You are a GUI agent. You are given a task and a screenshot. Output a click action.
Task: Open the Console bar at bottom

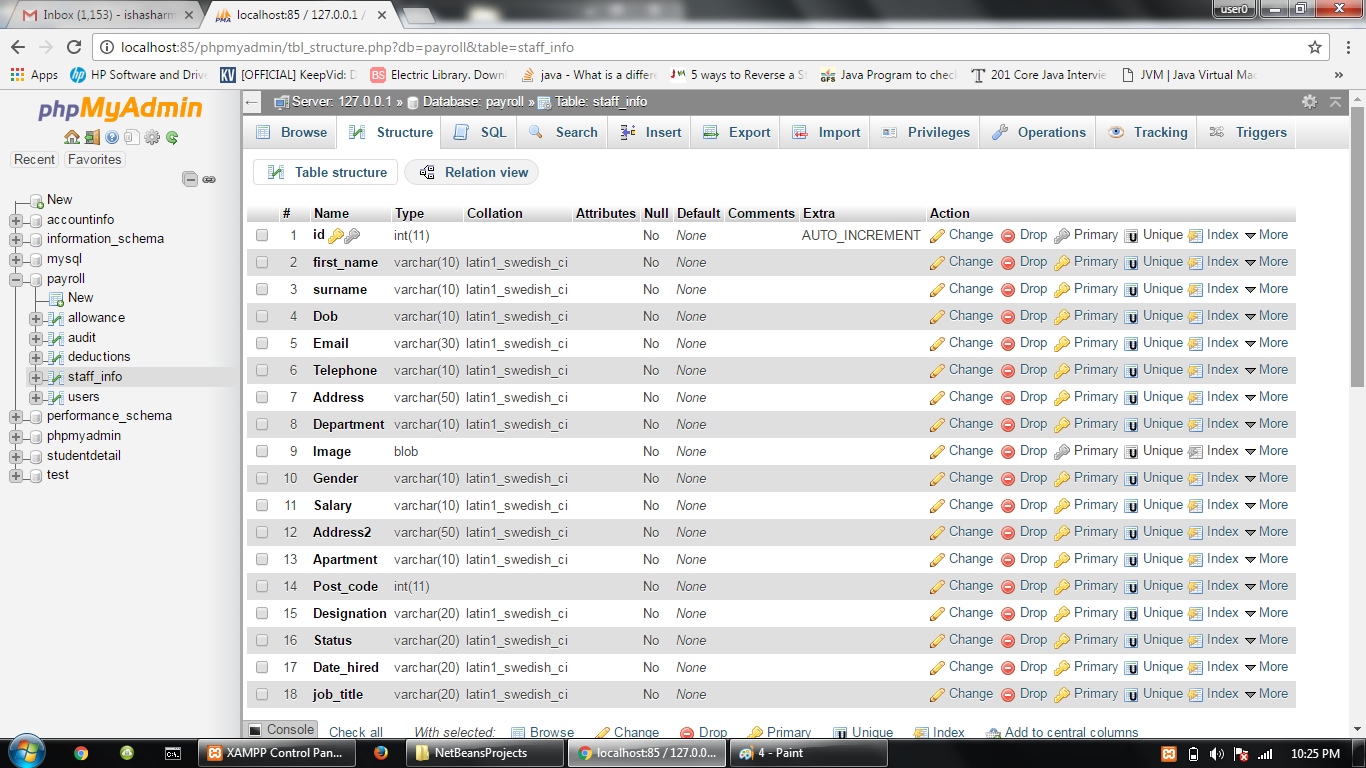(281, 730)
